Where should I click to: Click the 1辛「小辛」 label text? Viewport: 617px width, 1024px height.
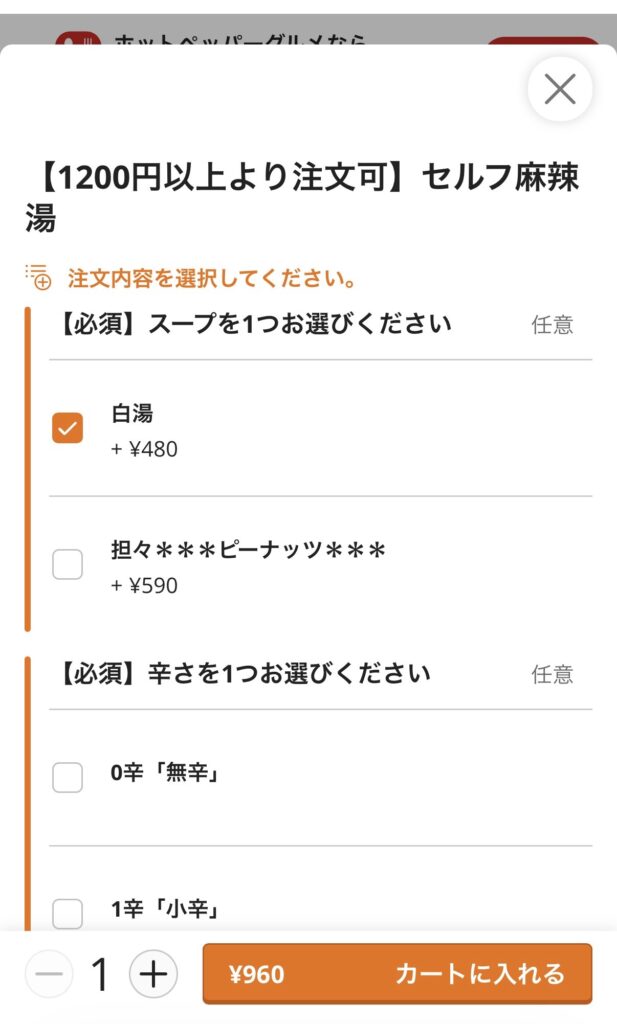164,910
